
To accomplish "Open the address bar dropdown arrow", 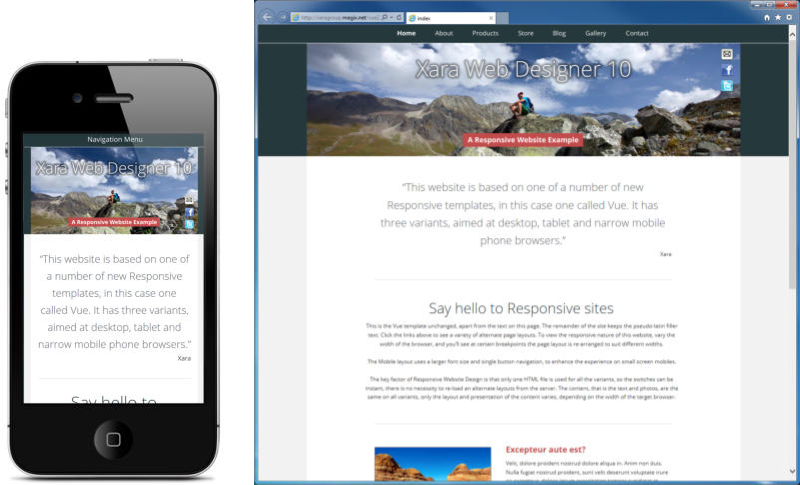I will (391, 17).
